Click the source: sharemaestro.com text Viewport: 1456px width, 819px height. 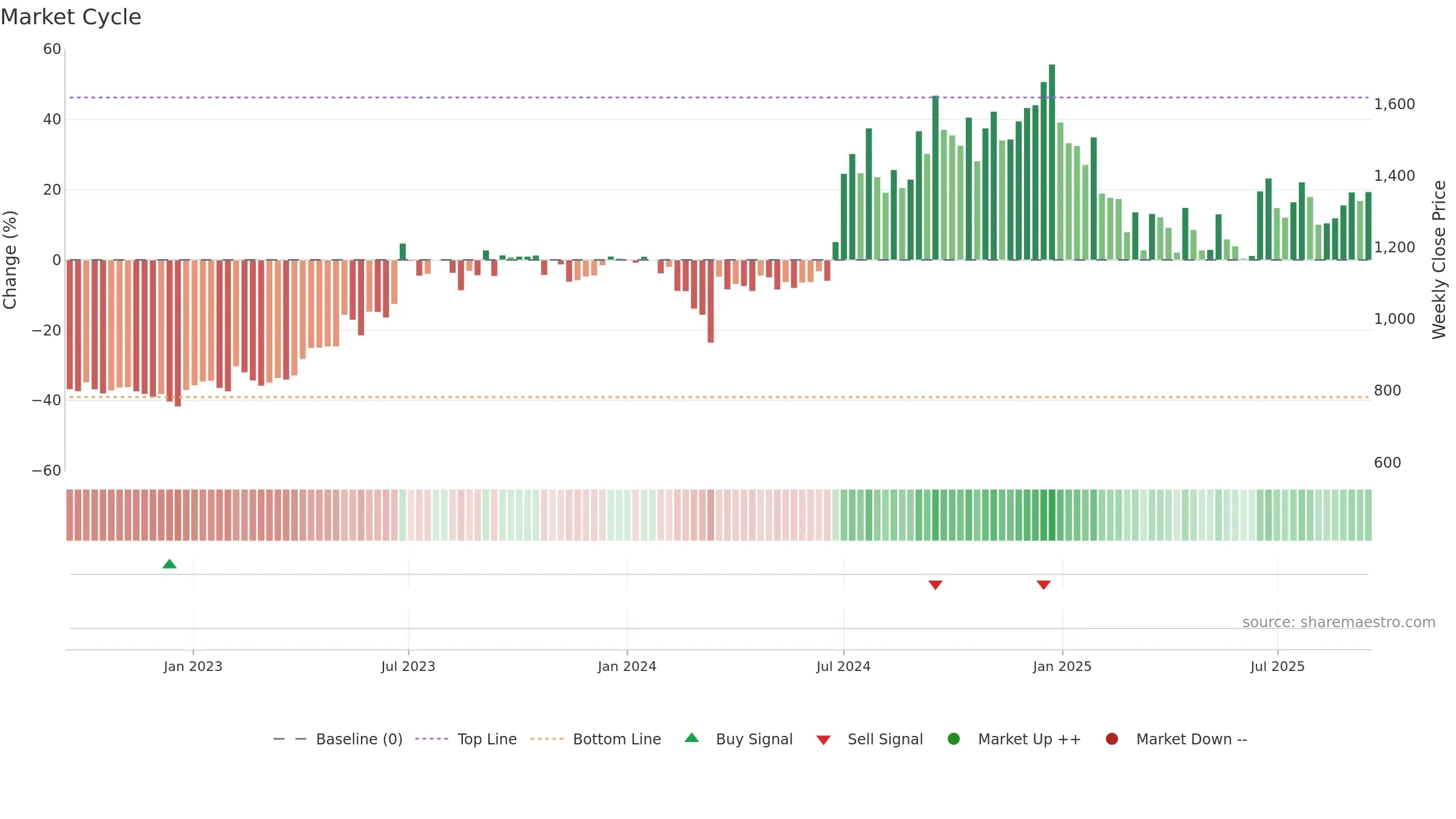point(1339,622)
